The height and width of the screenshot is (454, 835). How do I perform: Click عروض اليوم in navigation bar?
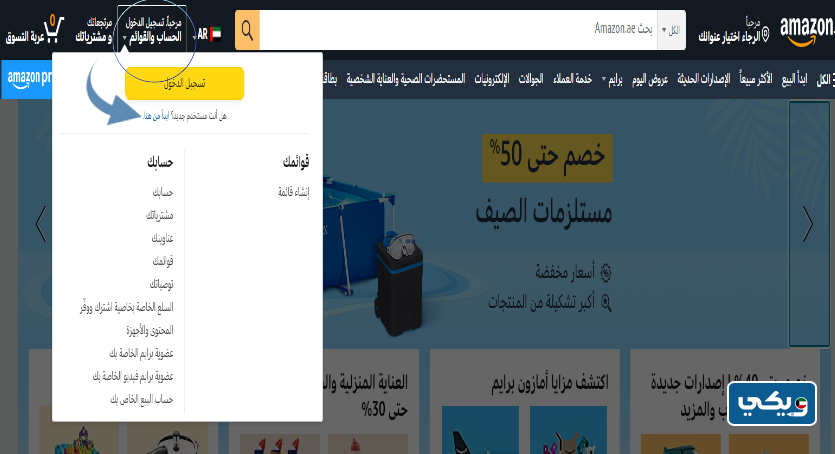click(650, 79)
